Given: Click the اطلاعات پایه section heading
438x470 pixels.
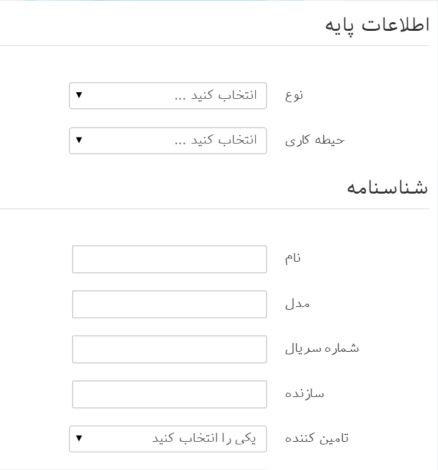Looking at the screenshot, I should point(377,26).
